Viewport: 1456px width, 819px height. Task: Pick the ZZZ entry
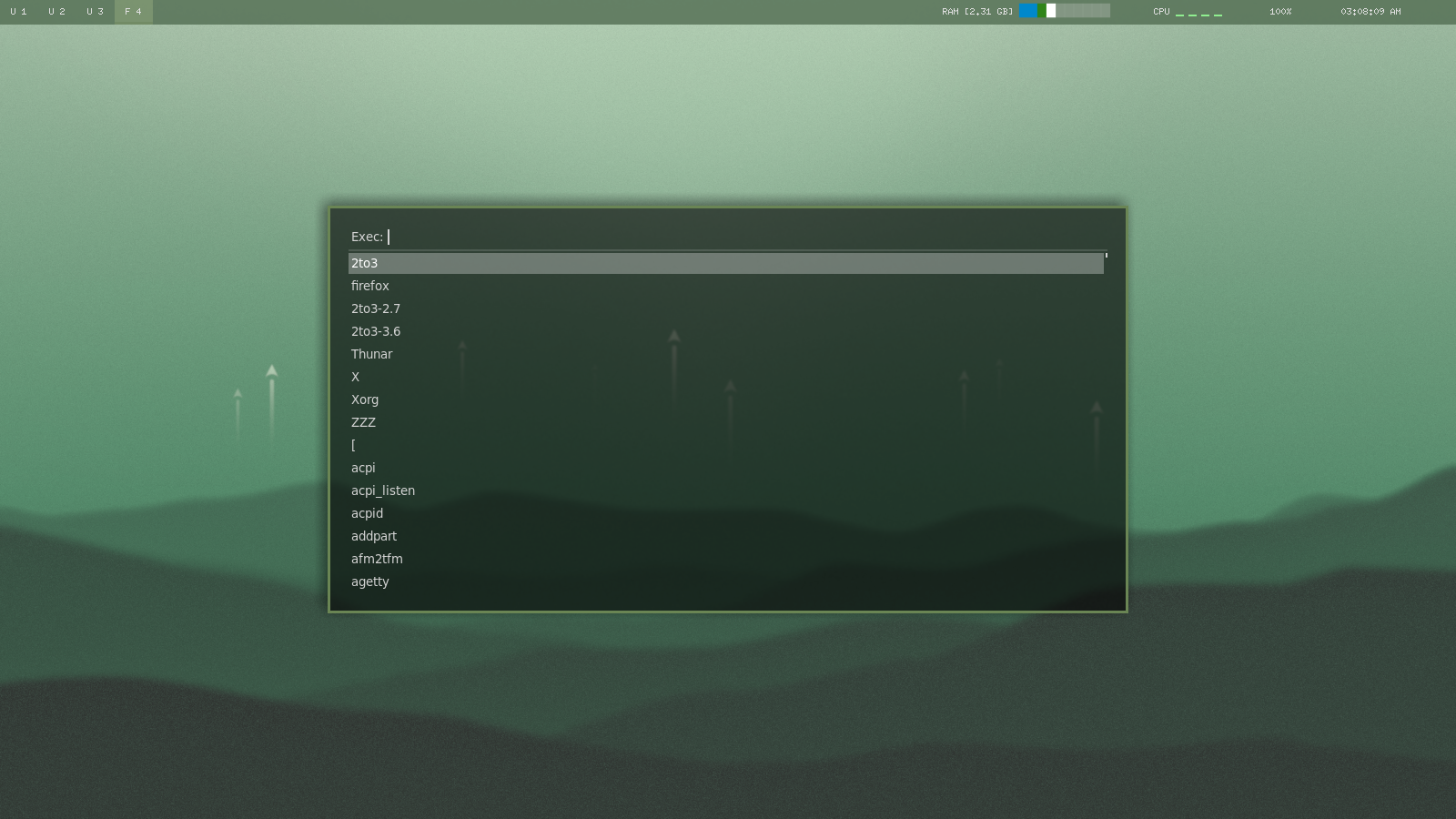(x=726, y=422)
